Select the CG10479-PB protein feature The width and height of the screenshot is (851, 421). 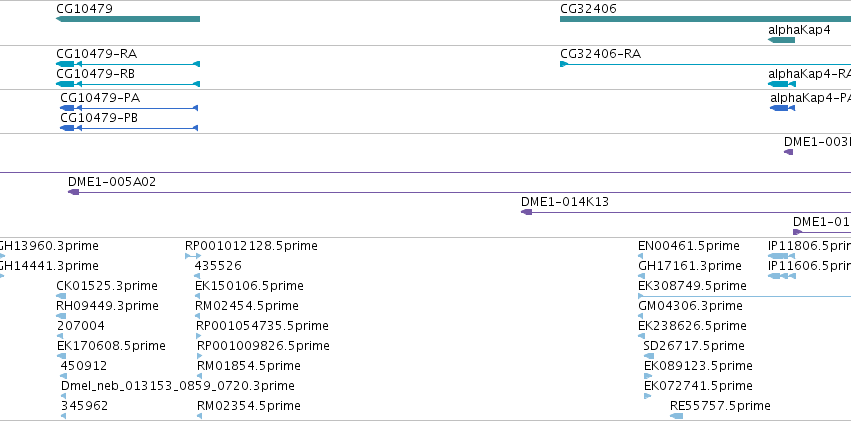129,127
